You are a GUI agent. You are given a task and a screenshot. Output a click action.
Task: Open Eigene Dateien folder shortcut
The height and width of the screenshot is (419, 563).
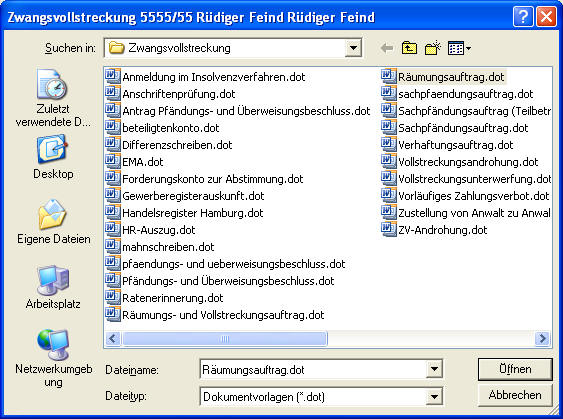tap(53, 222)
